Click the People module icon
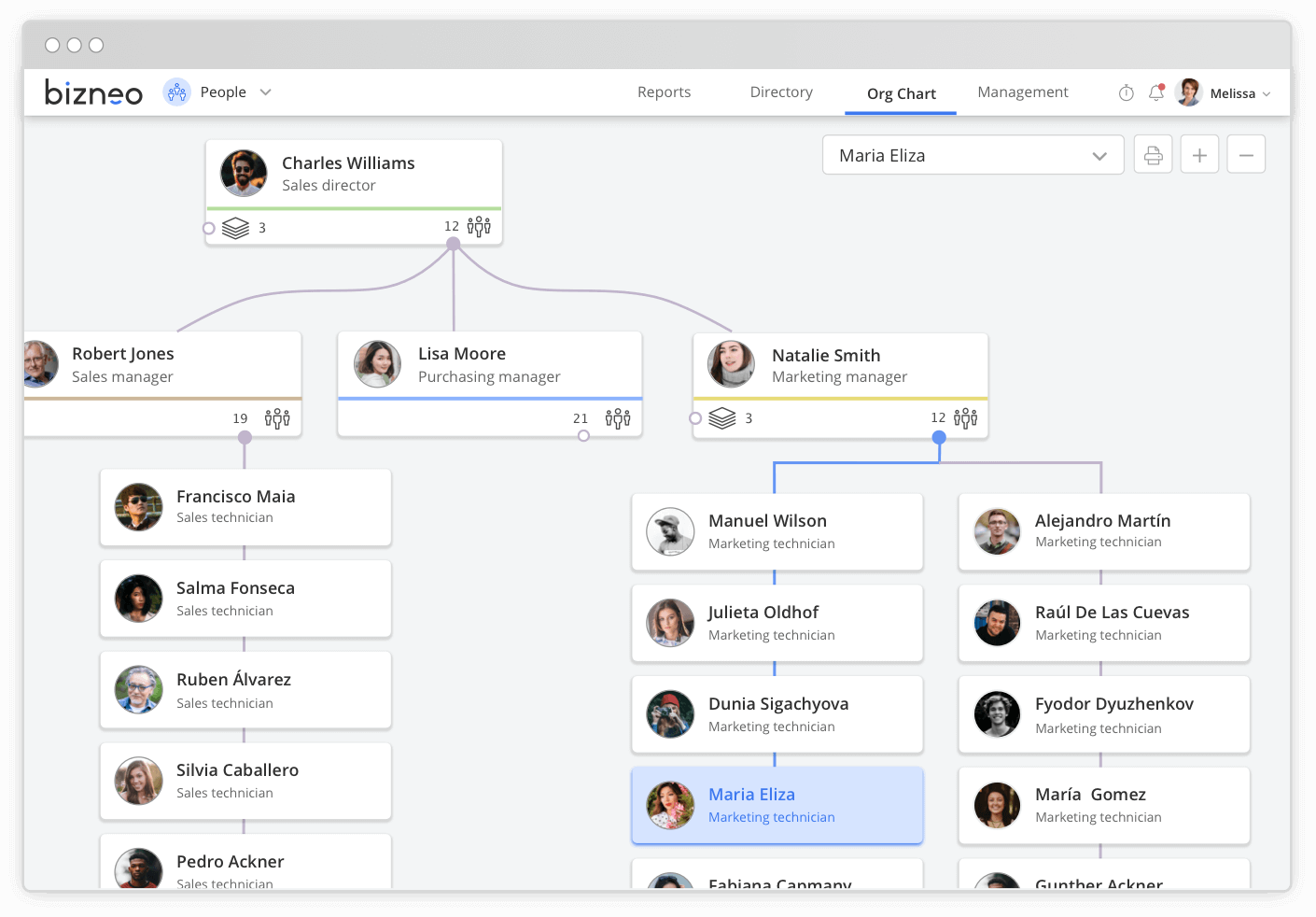The height and width of the screenshot is (917, 1316). [176, 92]
